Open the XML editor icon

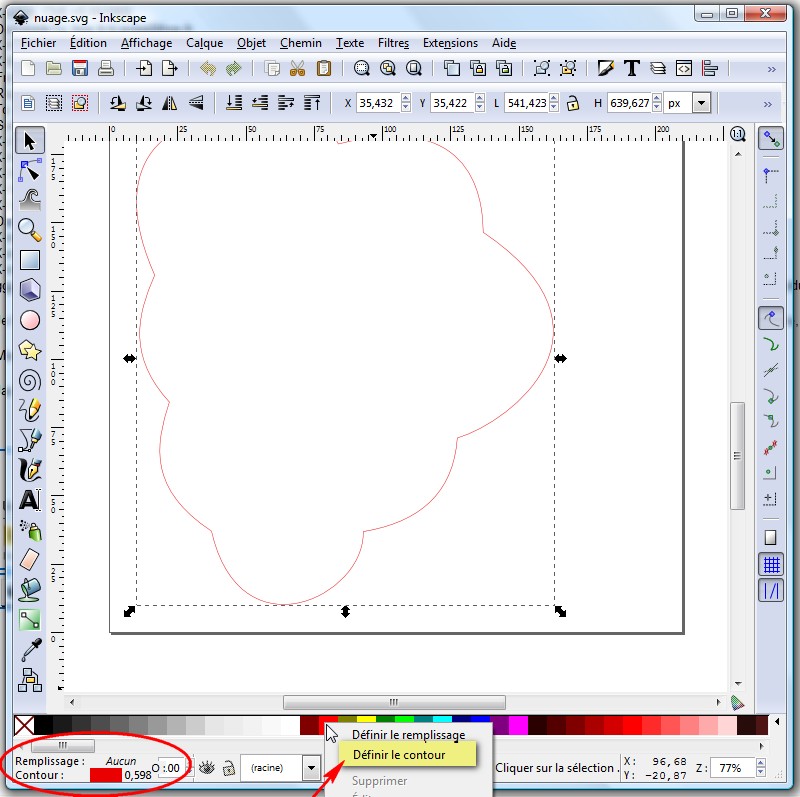(x=684, y=68)
